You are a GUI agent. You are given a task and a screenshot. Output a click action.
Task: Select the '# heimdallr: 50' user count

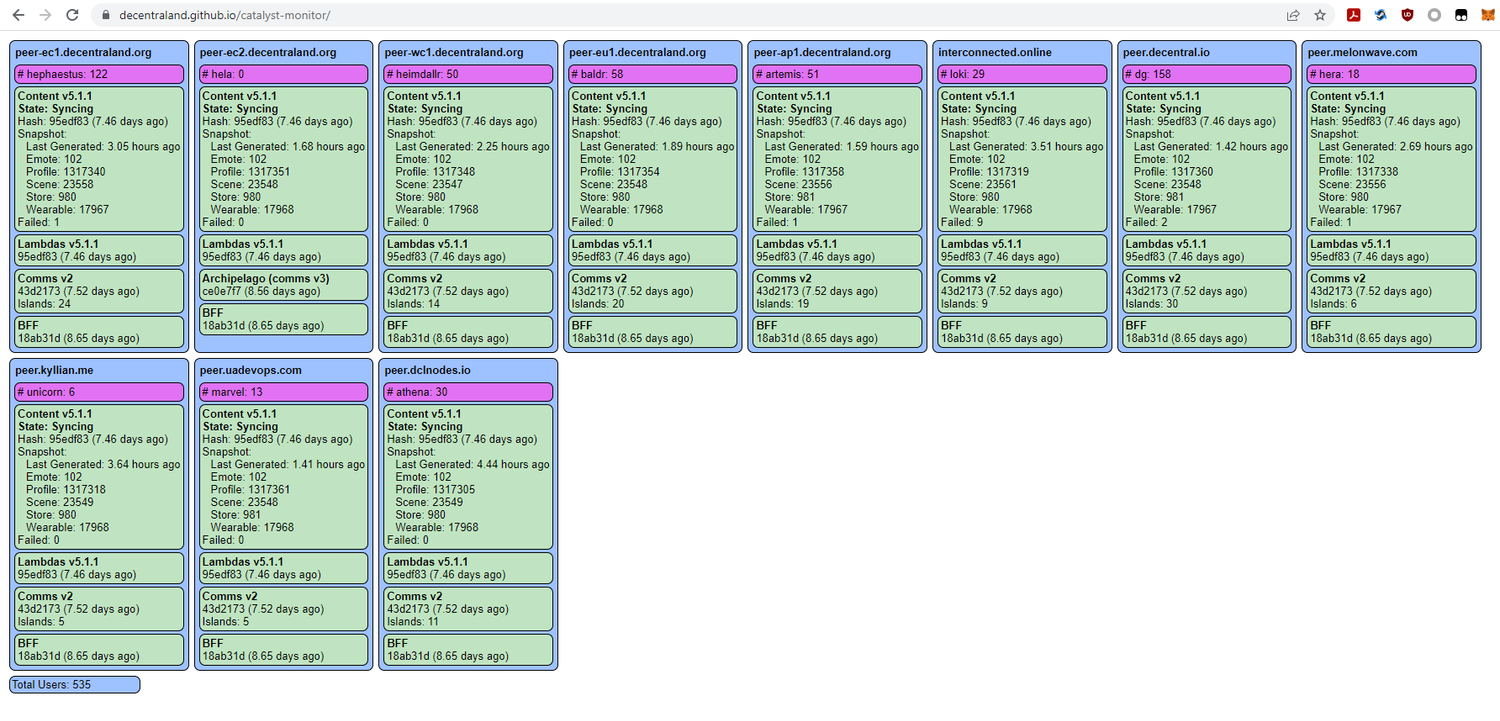(x=468, y=74)
